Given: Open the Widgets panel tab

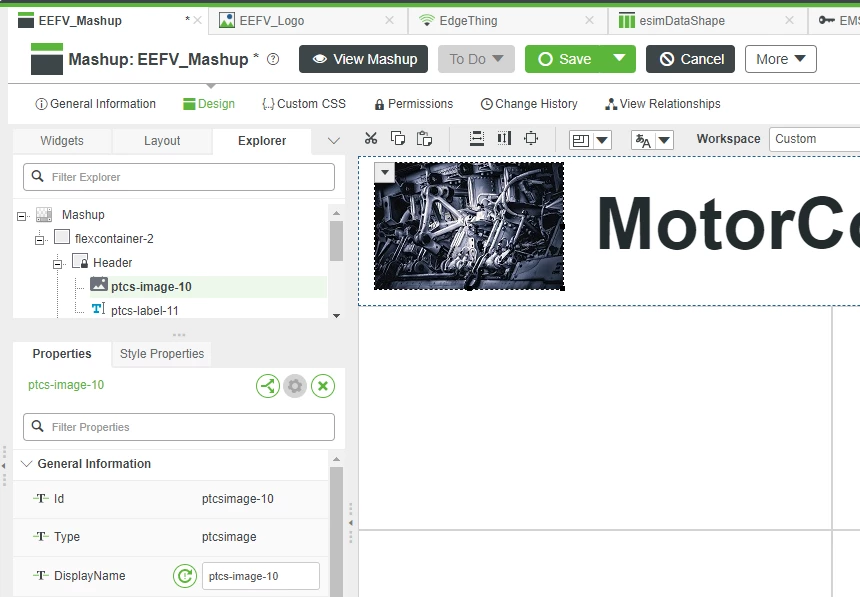Looking at the screenshot, I should click(x=61, y=140).
